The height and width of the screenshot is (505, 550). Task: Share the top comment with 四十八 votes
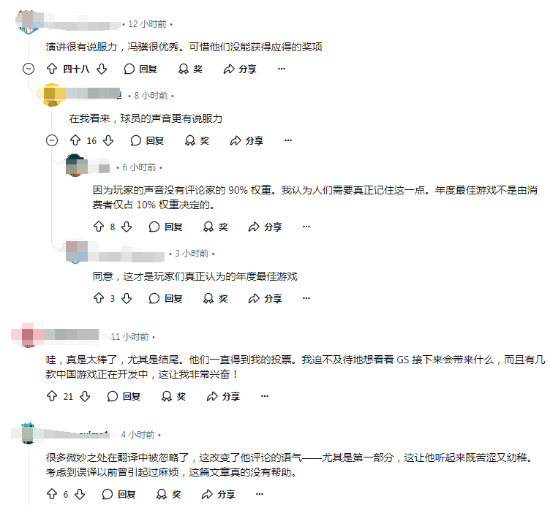240,69
